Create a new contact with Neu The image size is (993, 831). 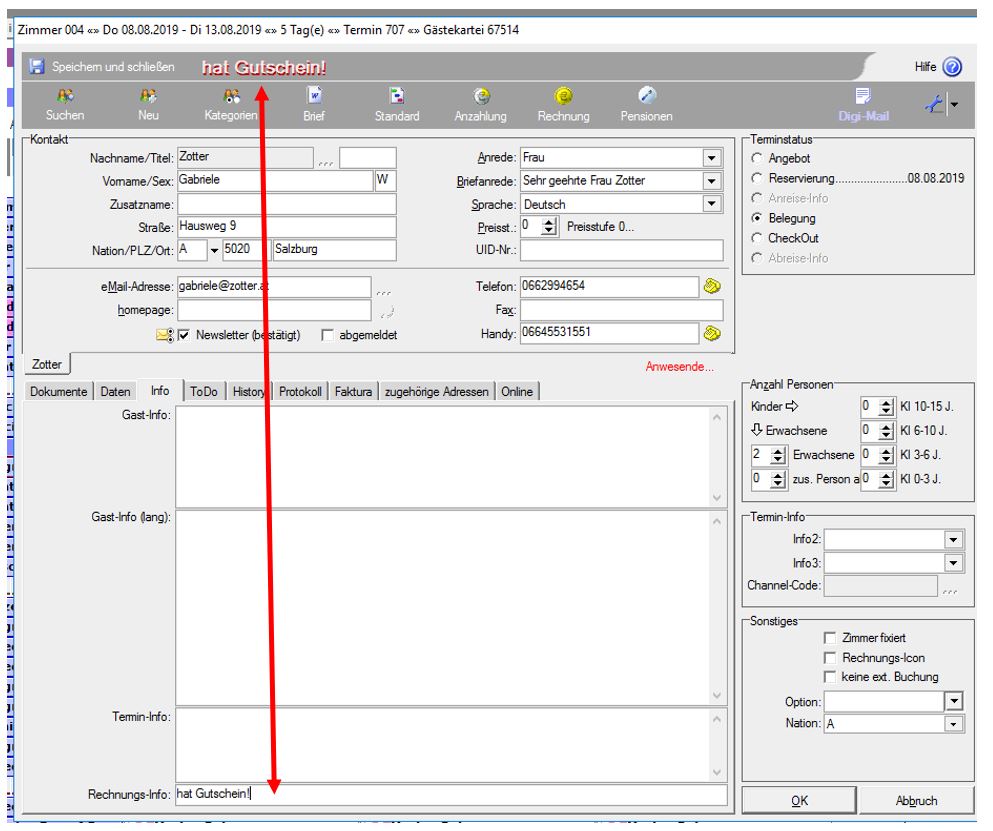pyautogui.click(x=148, y=105)
